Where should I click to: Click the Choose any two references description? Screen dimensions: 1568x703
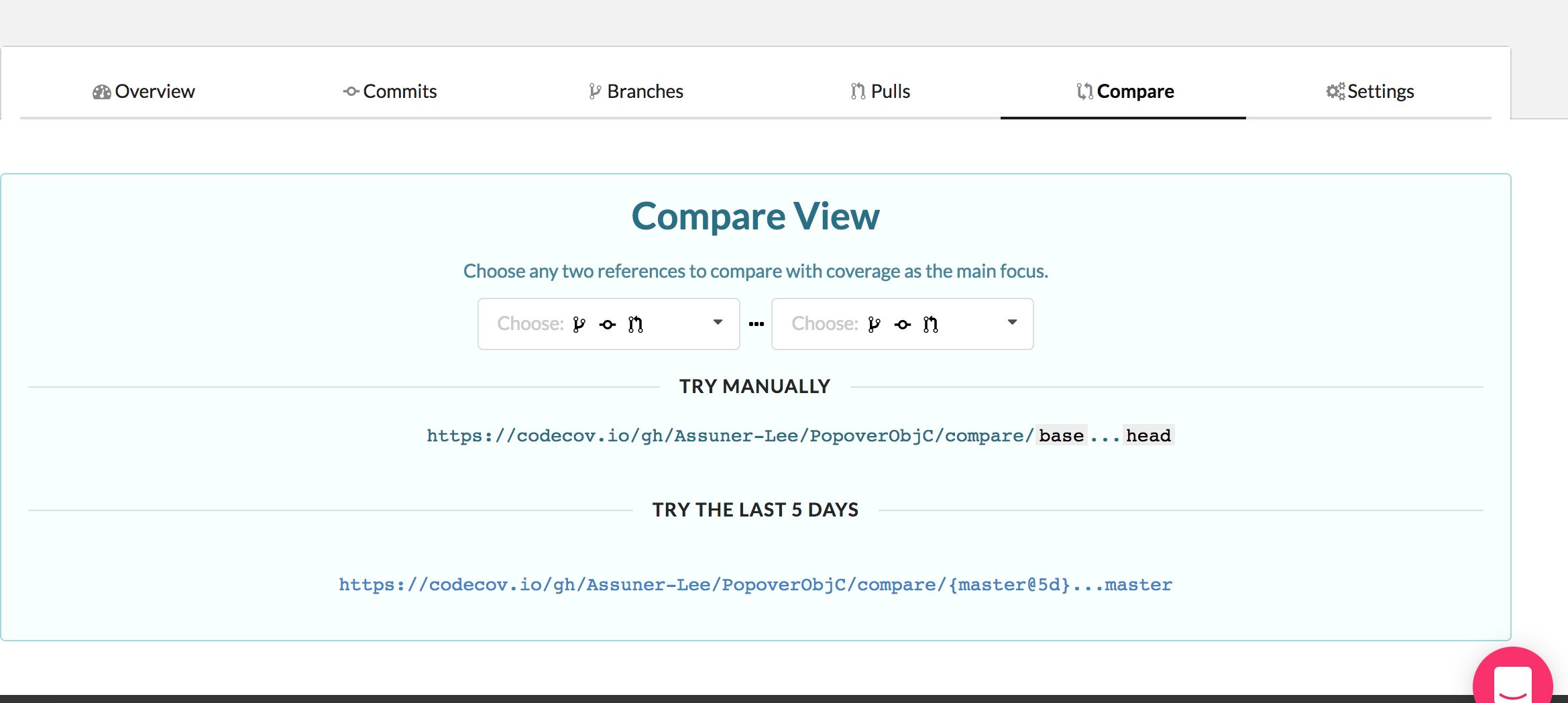click(x=755, y=271)
